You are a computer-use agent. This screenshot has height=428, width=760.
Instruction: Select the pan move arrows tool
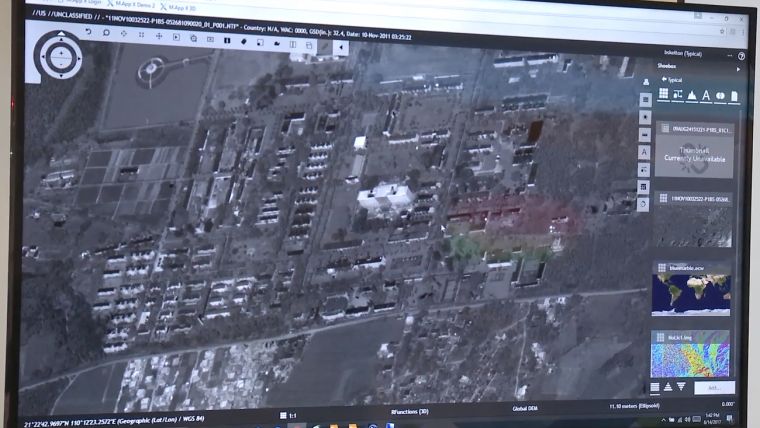pos(158,35)
